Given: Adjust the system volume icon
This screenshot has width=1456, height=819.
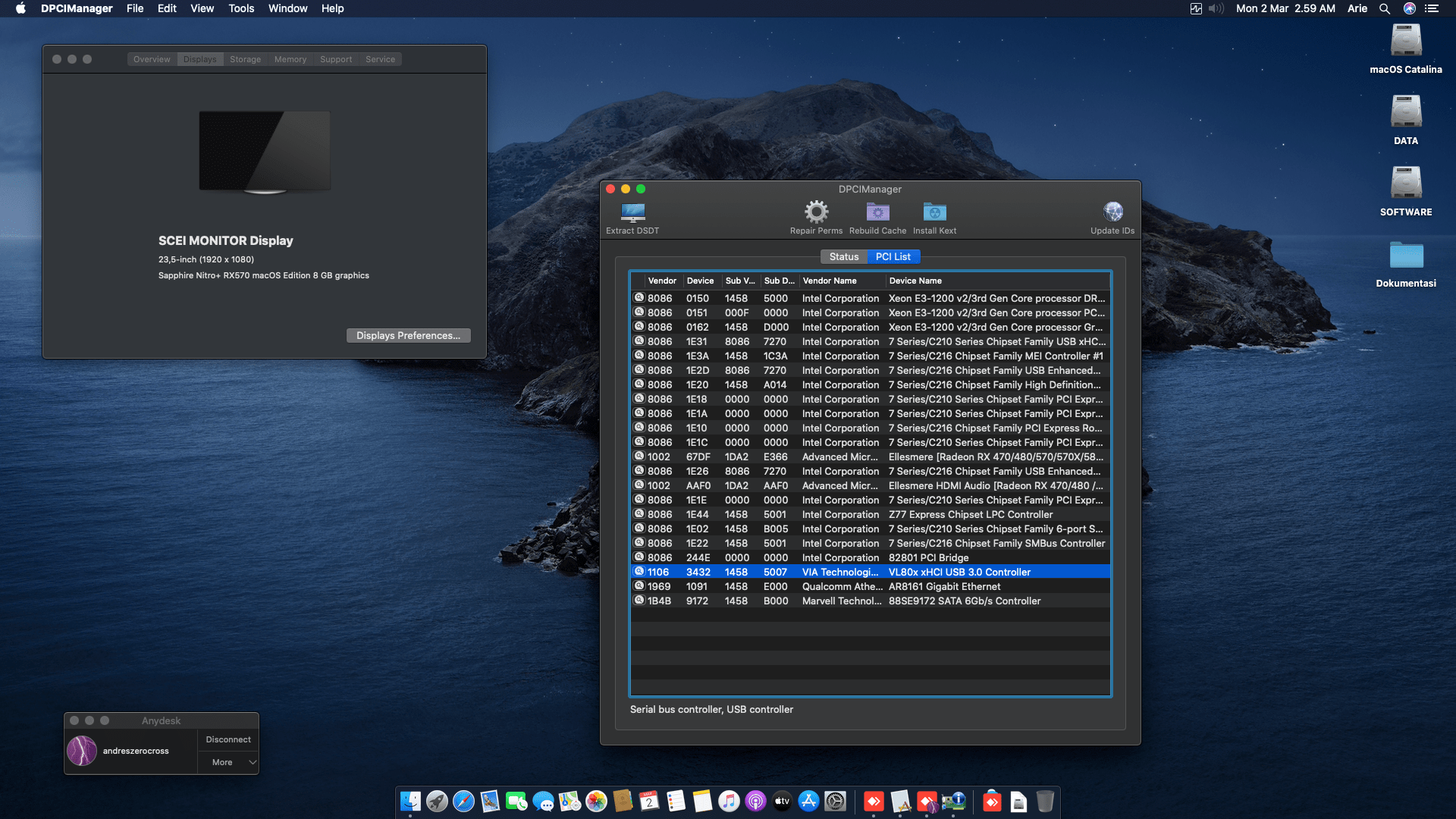Looking at the screenshot, I should pyautogui.click(x=1216, y=8).
